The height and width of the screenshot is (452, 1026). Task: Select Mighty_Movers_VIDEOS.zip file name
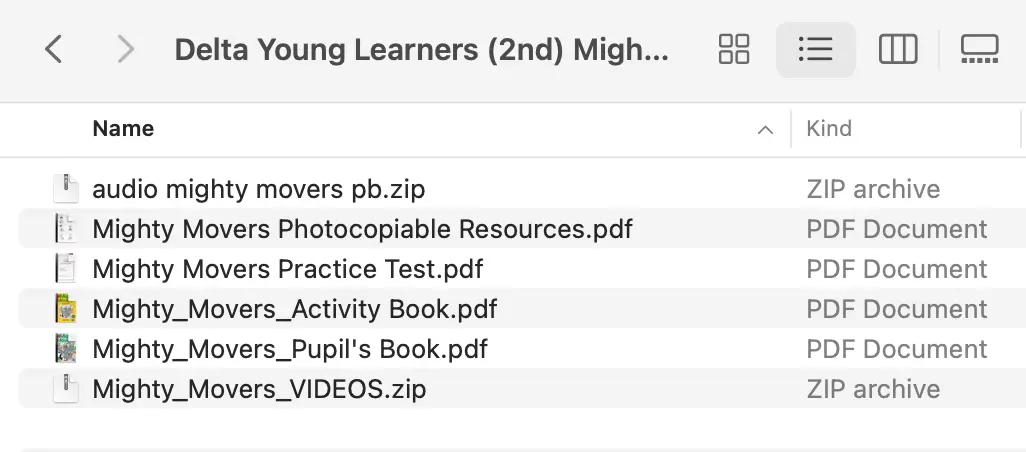(259, 389)
